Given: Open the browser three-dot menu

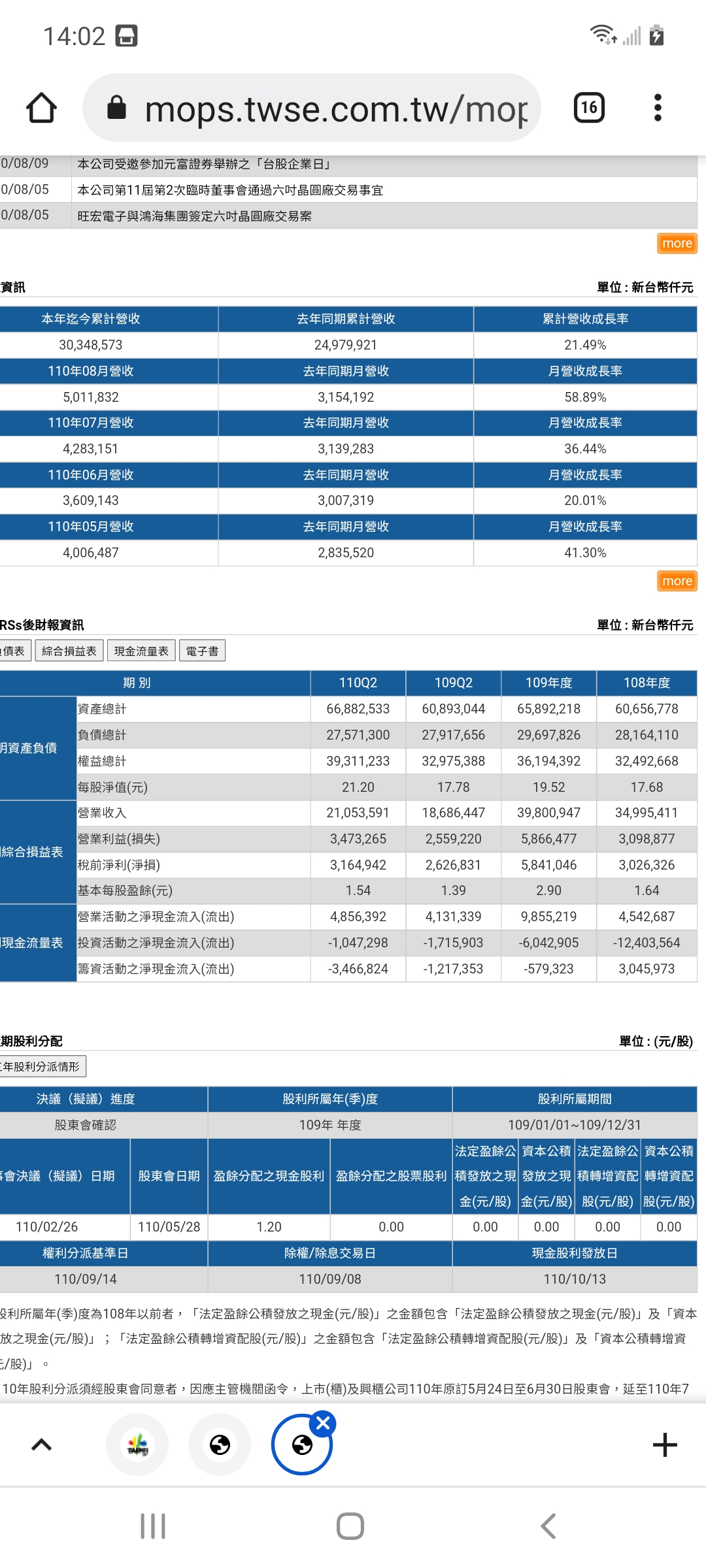Looking at the screenshot, I should tap(658, 108).
